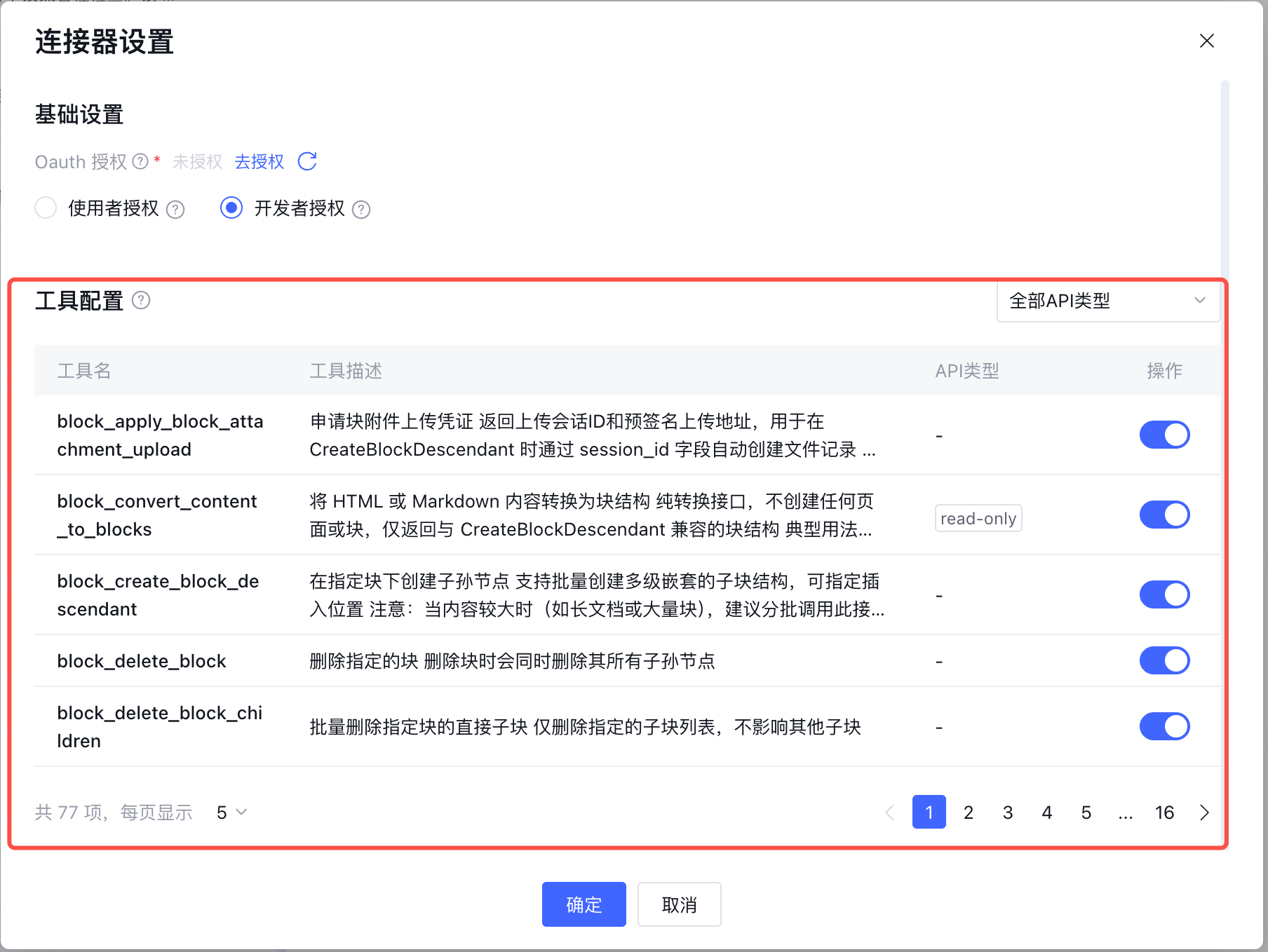
Task: Click tool name block_create_block_descendant
Action: (158, 594)
